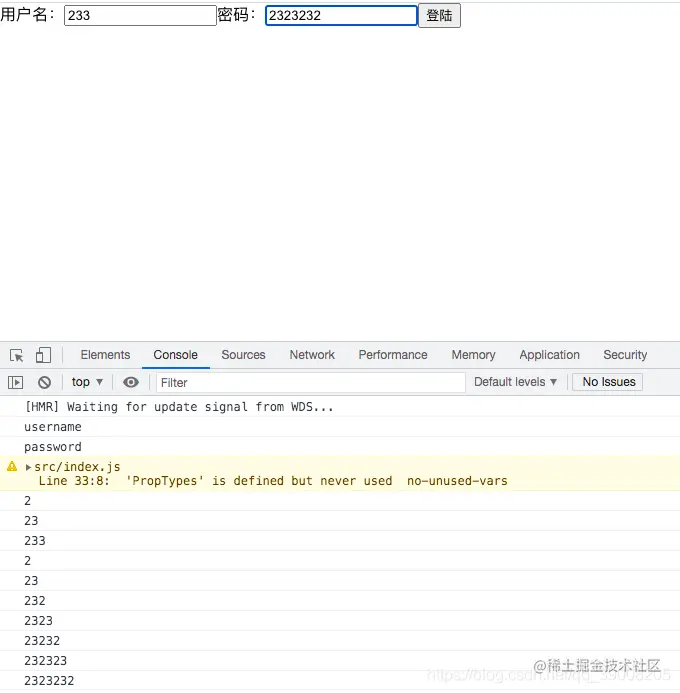Click the '2323' console log line
This screenshot has width=680, height=693.
[340, 621]
